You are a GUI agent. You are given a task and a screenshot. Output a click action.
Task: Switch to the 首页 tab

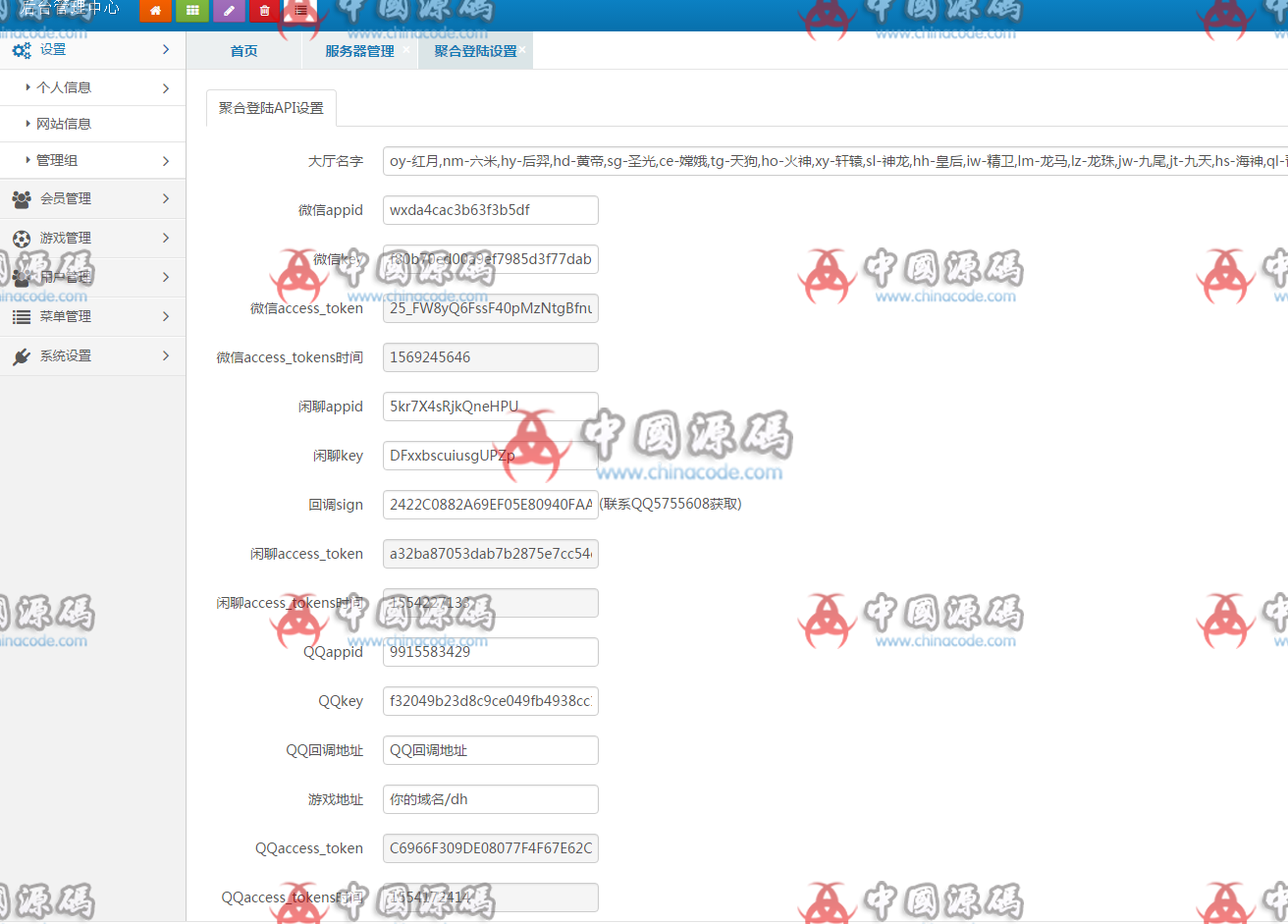click(x=243, y=51)
